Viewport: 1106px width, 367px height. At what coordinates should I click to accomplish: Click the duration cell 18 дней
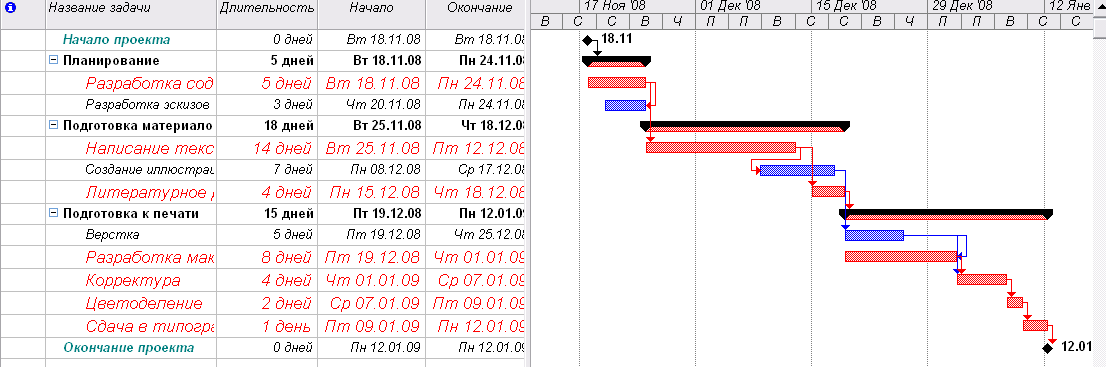[267, 126]
